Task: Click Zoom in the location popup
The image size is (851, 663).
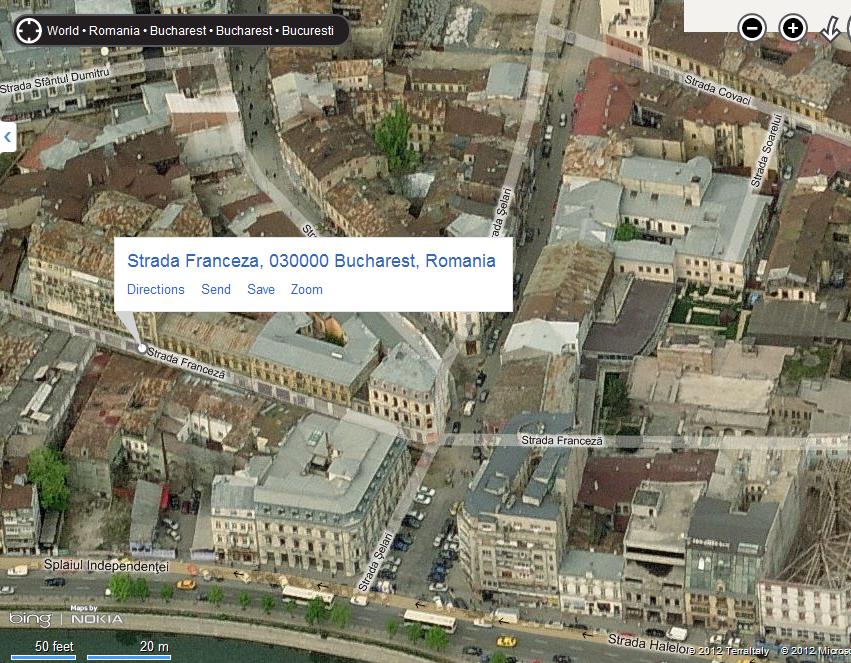Action: (x=307, y=290)
